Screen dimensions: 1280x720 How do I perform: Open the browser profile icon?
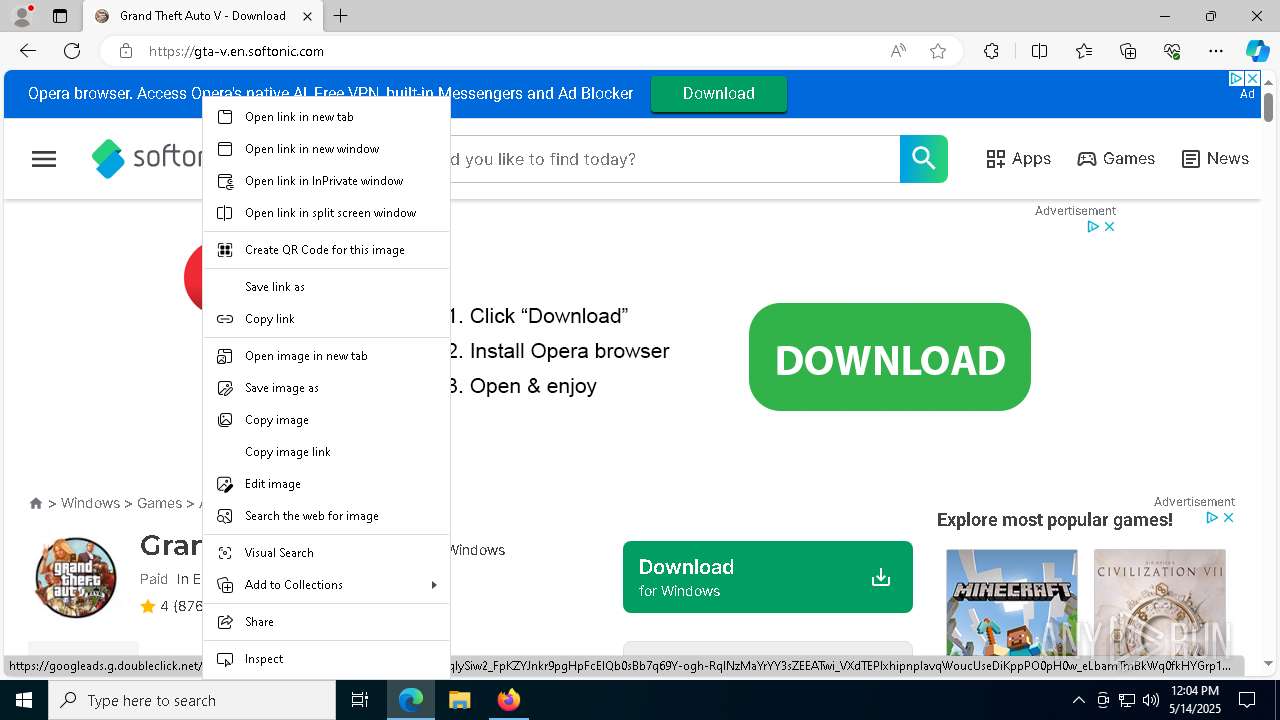coord(21,16)
